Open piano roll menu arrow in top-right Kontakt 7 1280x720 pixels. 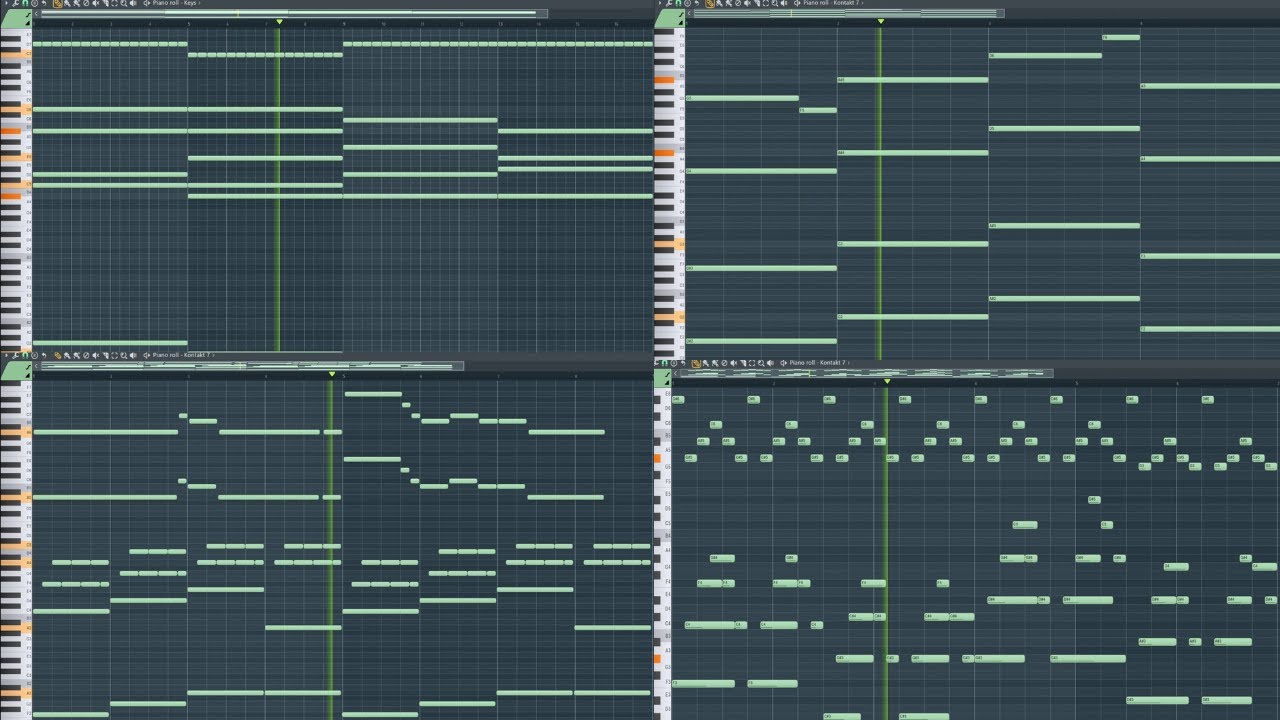point(660,3)
